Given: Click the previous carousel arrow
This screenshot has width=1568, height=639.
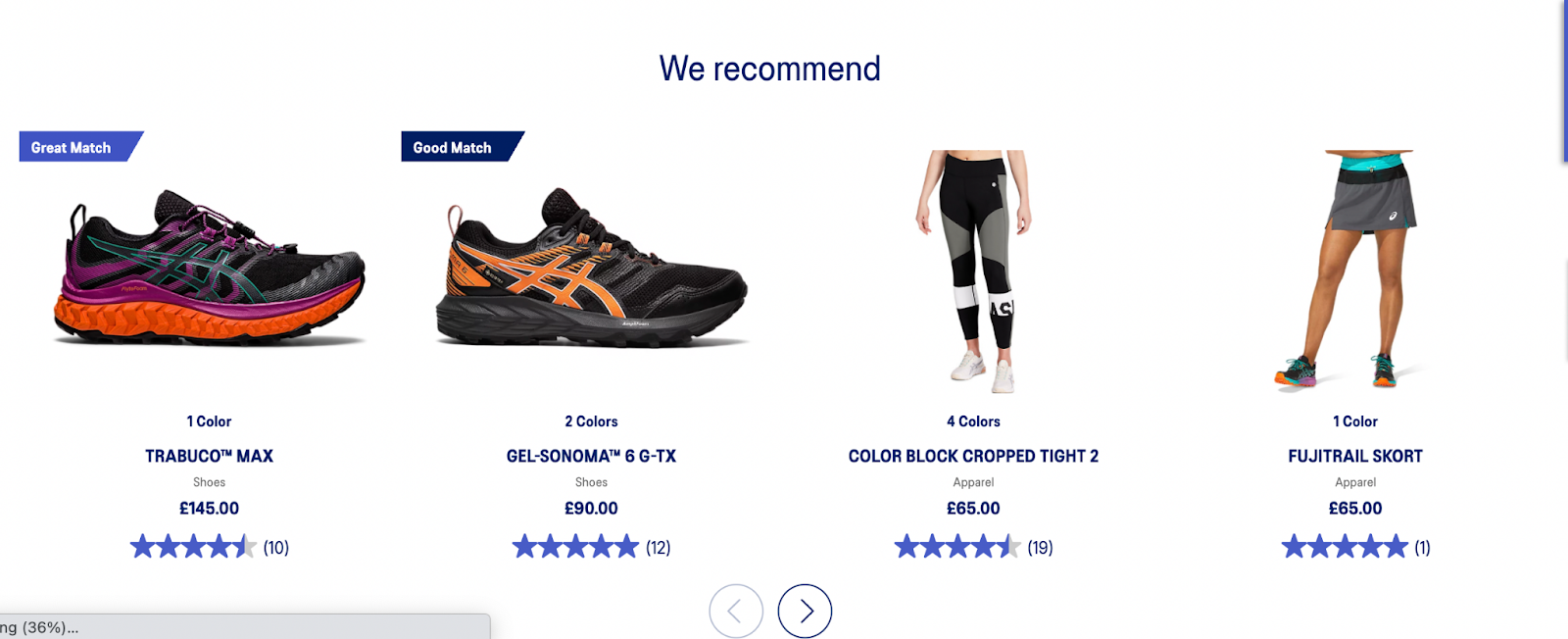Looking at the screenshot, I should pyautogui.click(x=736, y=610).
